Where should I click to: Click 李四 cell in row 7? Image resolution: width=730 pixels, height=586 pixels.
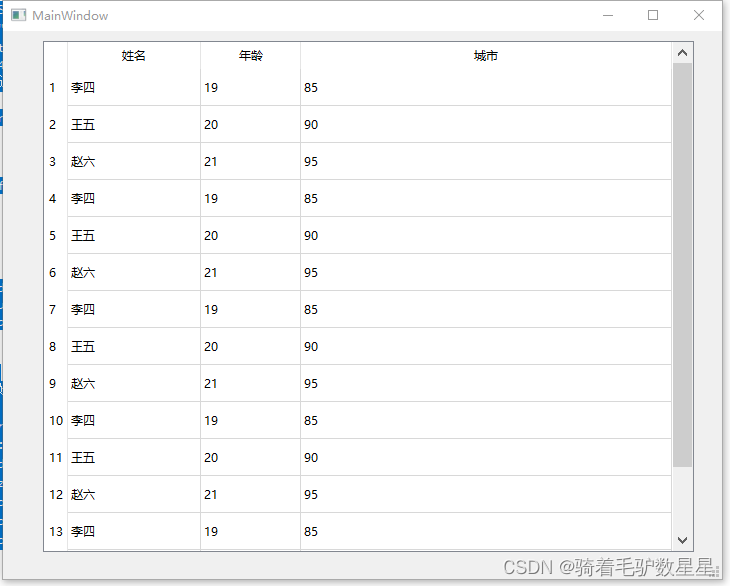[134, 310]
